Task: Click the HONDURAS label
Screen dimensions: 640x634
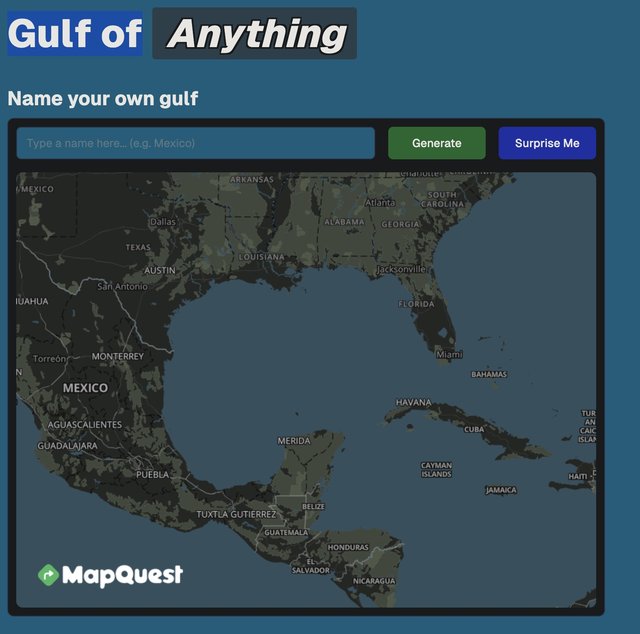Action: pos(348,547)
